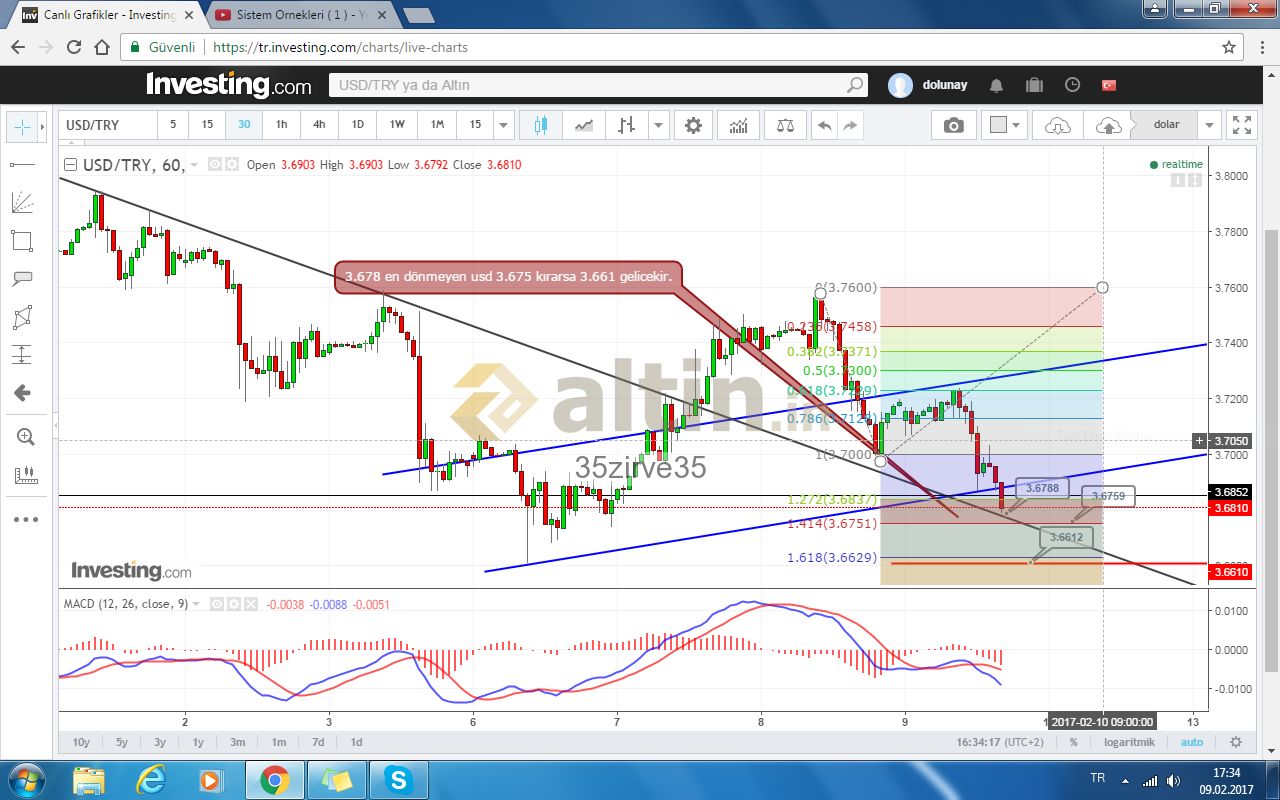Click the USD/TRY symbol input field
The height and width of the screenshot is (800, 1280).
(x=108, y=125)
